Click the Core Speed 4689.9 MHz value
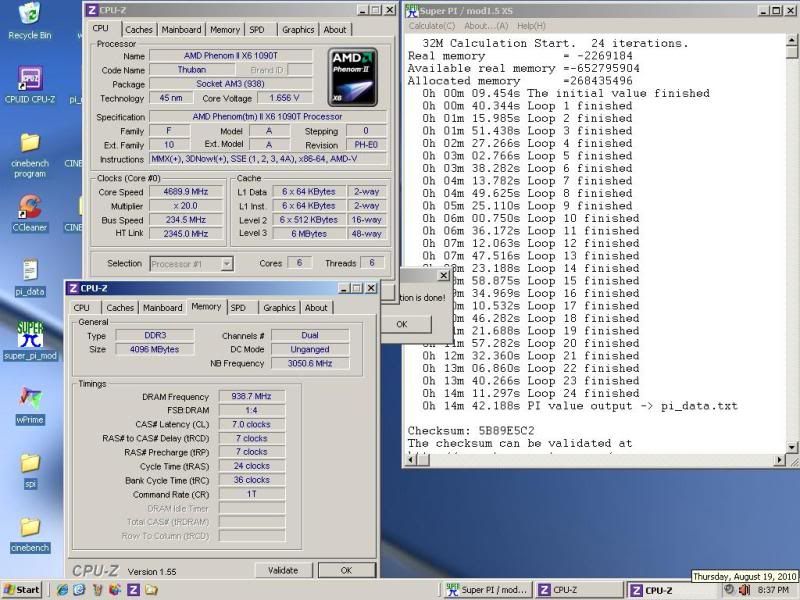The image size is (800, 600). pyautogui.click(x=186, y=192)
